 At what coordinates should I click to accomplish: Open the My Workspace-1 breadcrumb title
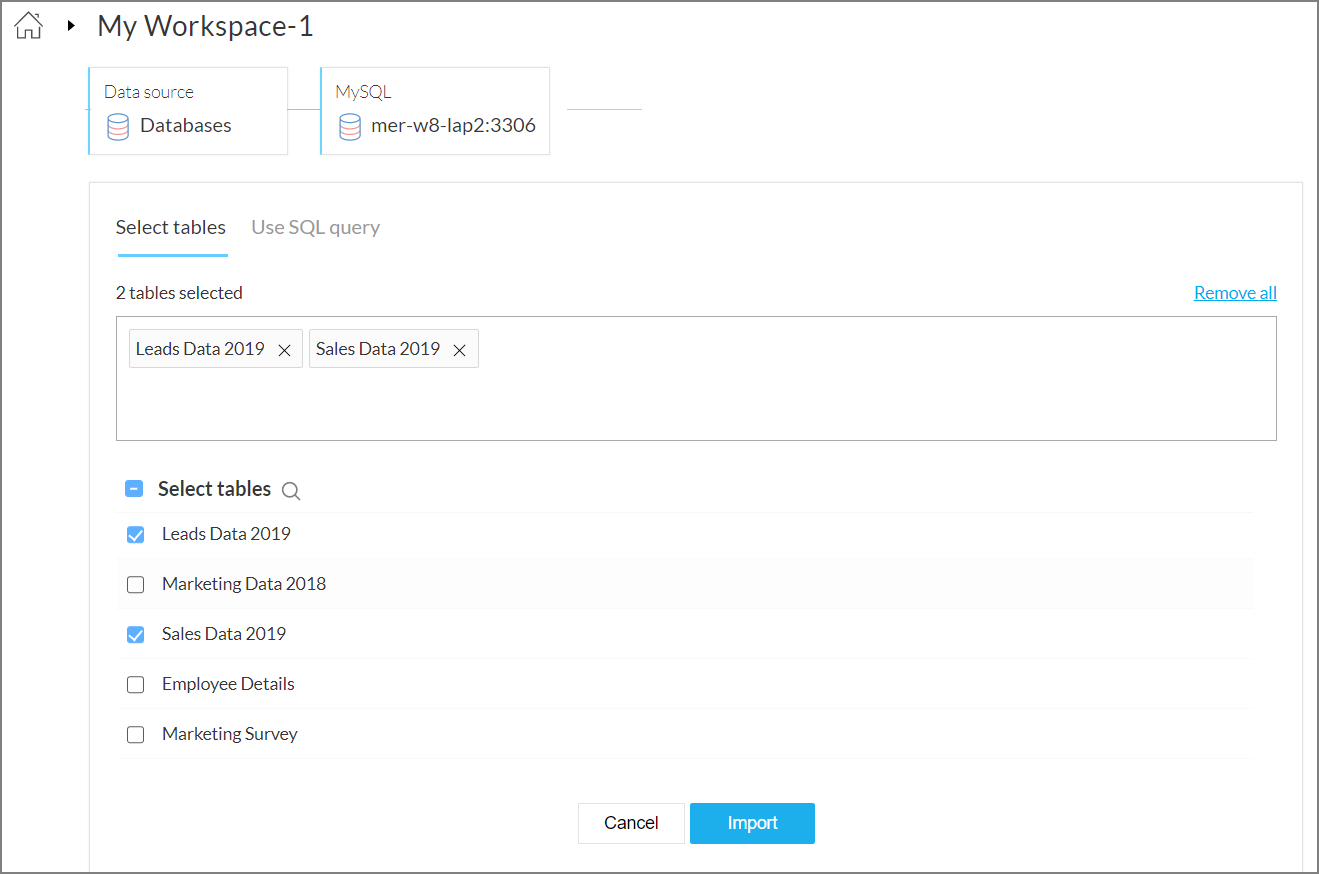tap(205, 26)
